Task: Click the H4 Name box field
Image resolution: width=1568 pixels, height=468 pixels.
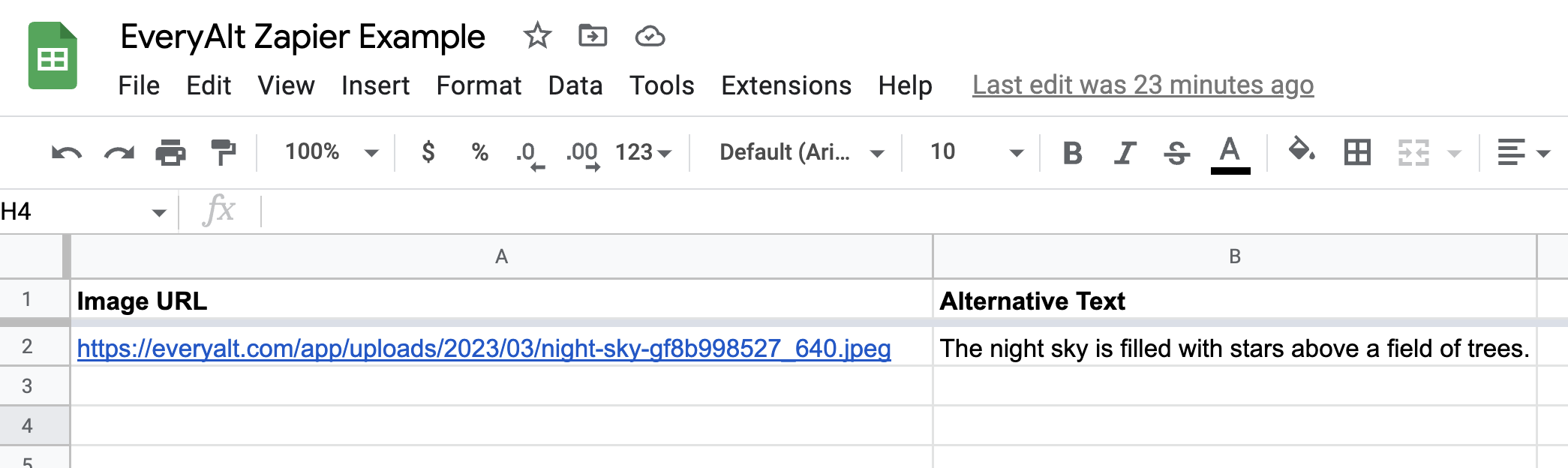Action: coord(74,212)
